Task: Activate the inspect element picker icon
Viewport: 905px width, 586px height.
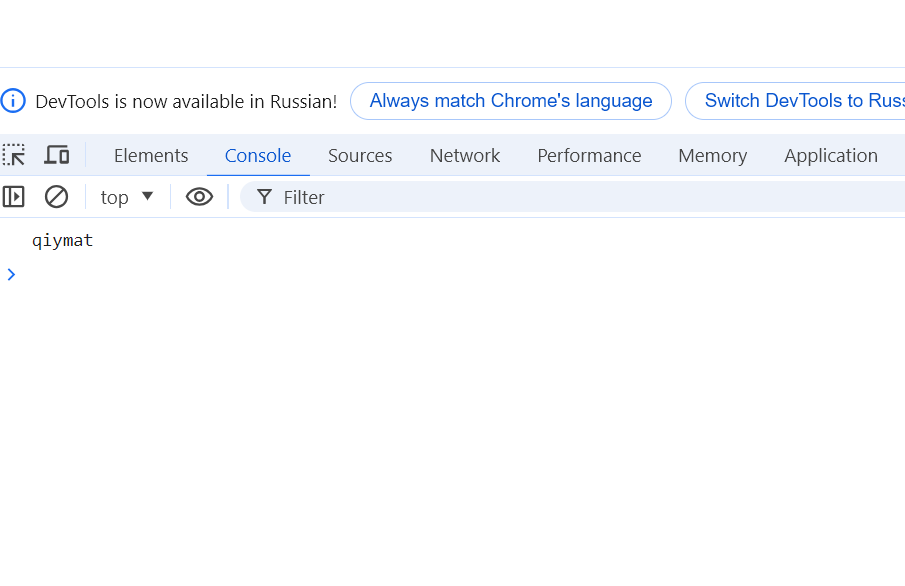Action: (x=14, y=155)
